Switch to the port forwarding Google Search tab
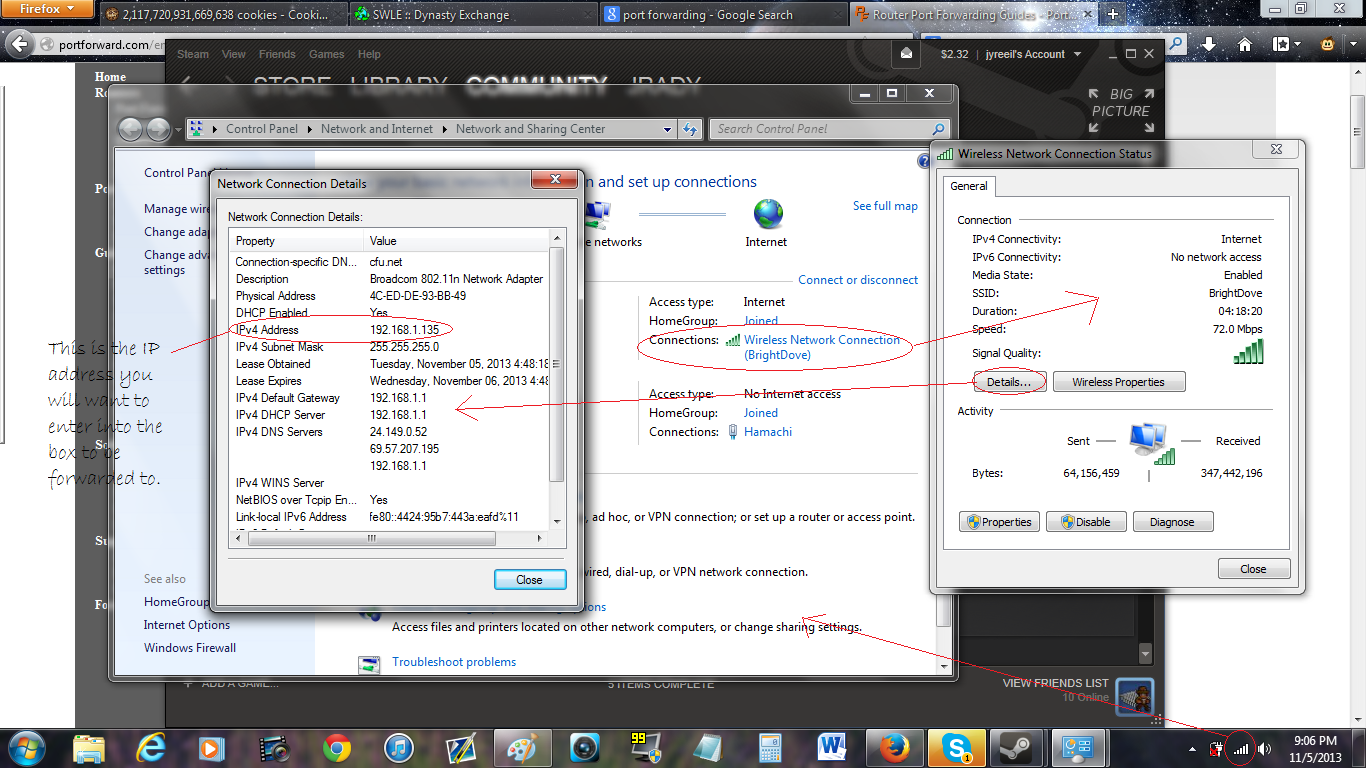The height and width of the screenshot is (768, 1366). (x=723, y=15)
